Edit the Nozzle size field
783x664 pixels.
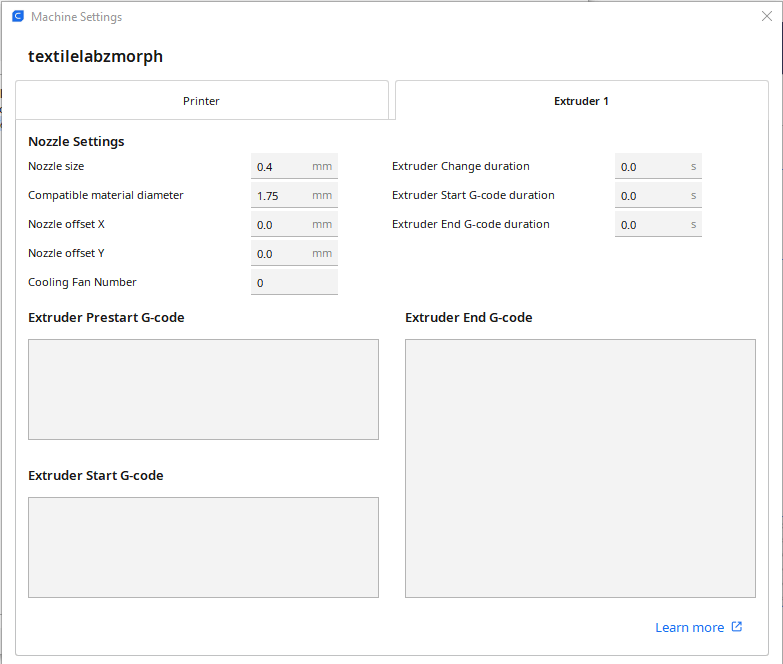tap(281, 167)
